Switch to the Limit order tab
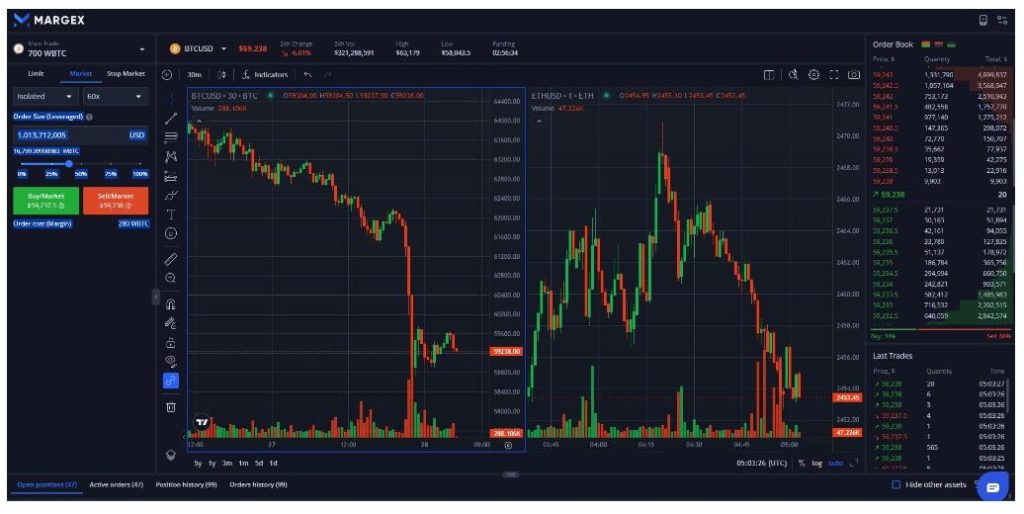 click(x=36, y=74)
